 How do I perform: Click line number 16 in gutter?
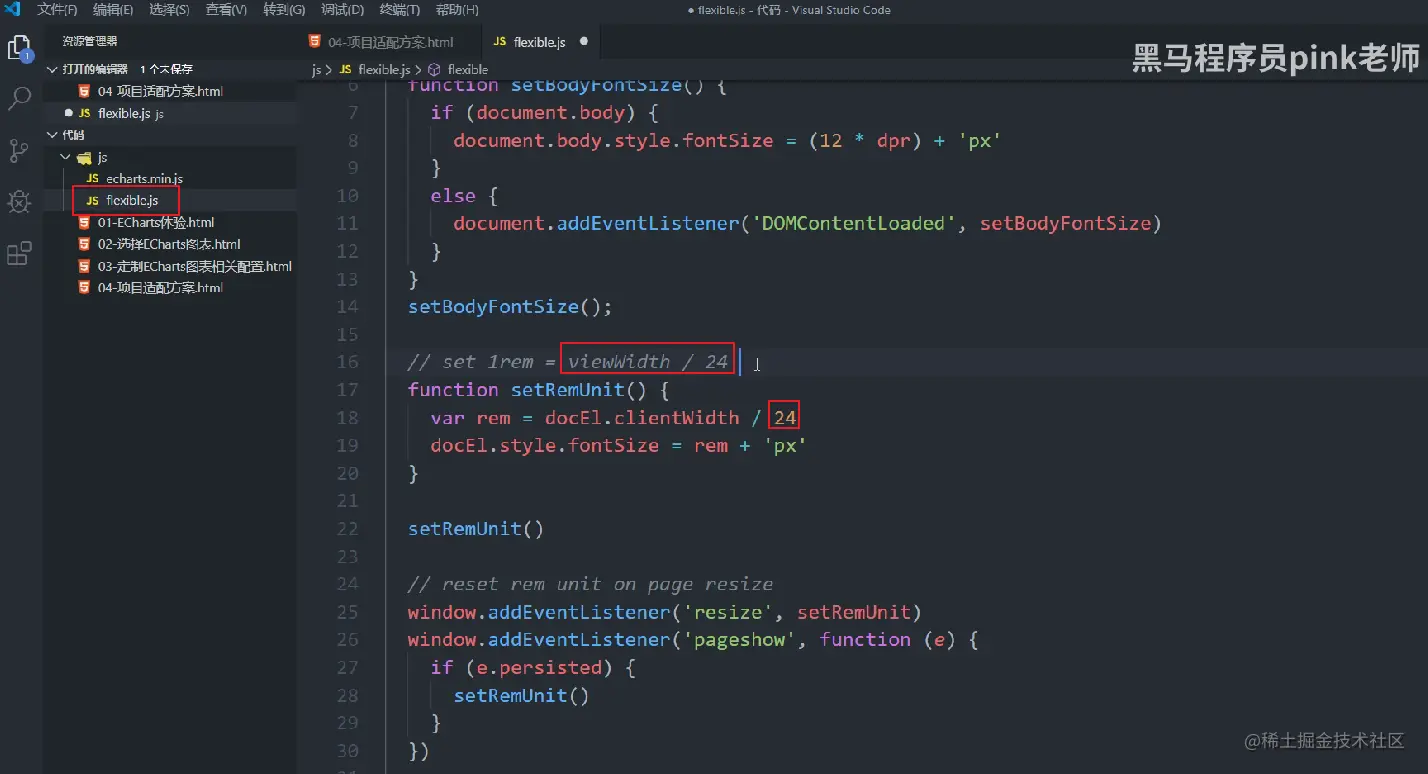[347, 361]
